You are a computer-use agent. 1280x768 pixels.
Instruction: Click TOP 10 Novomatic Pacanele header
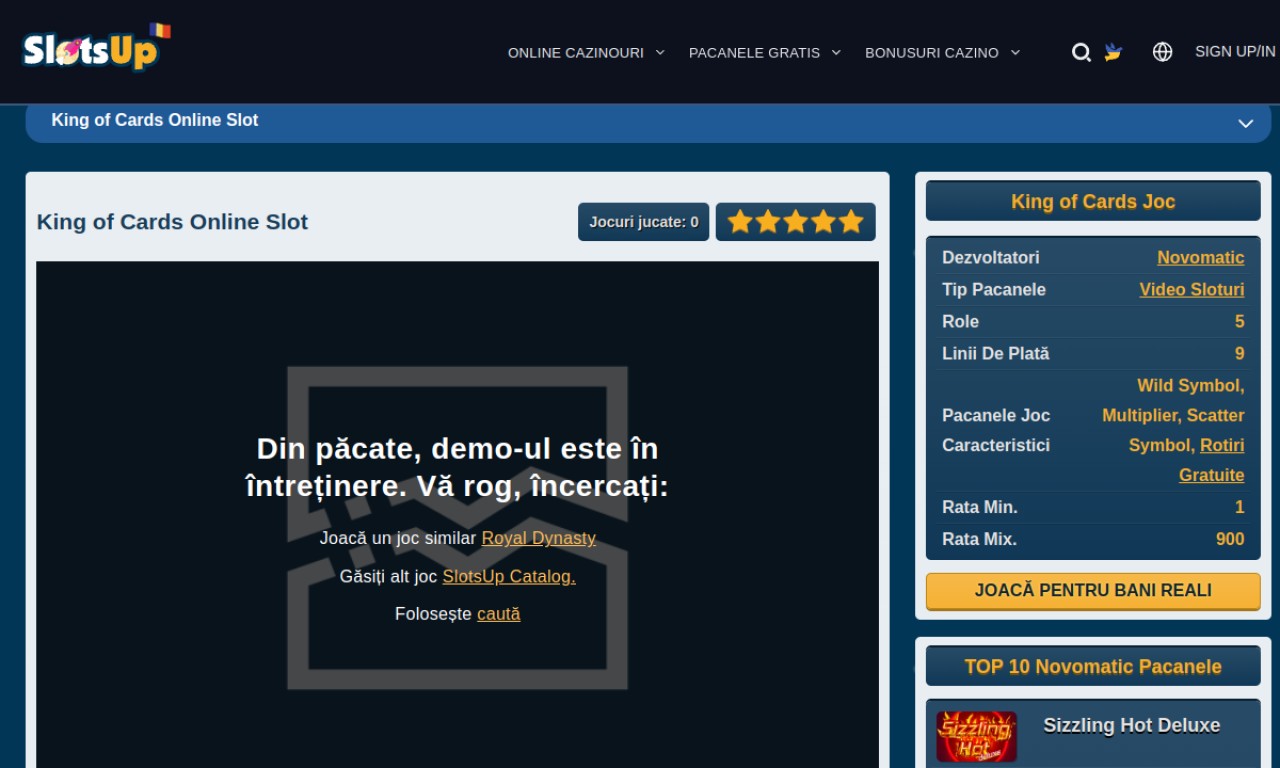click(1093, 666)
